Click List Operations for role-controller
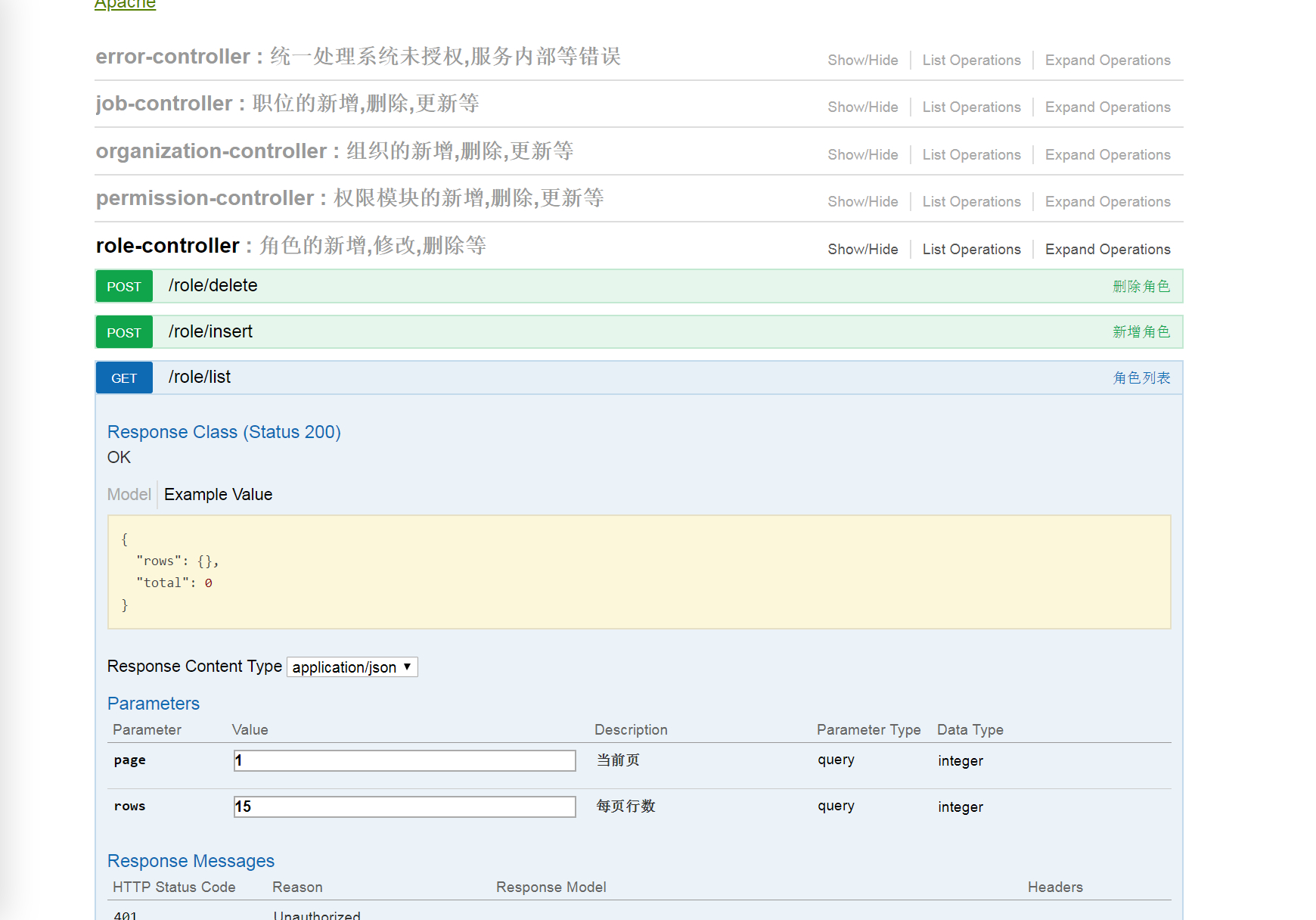 971,250
